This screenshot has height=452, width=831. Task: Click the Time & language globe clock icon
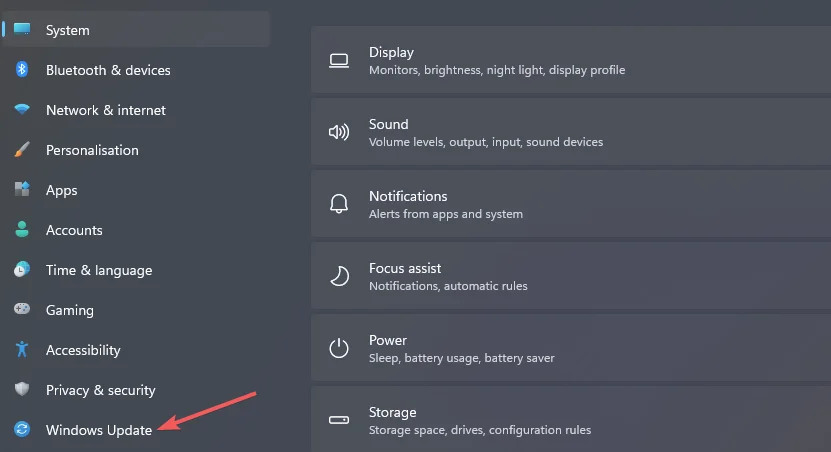(22, 269)
